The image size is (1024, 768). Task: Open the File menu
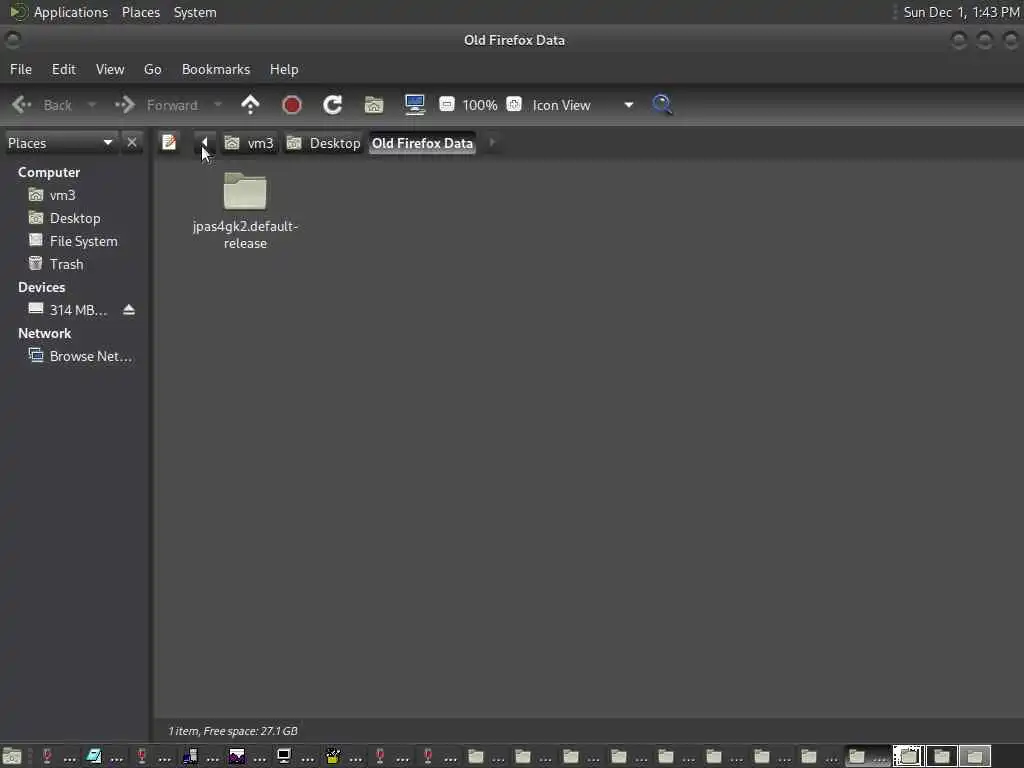pos(21,69)
